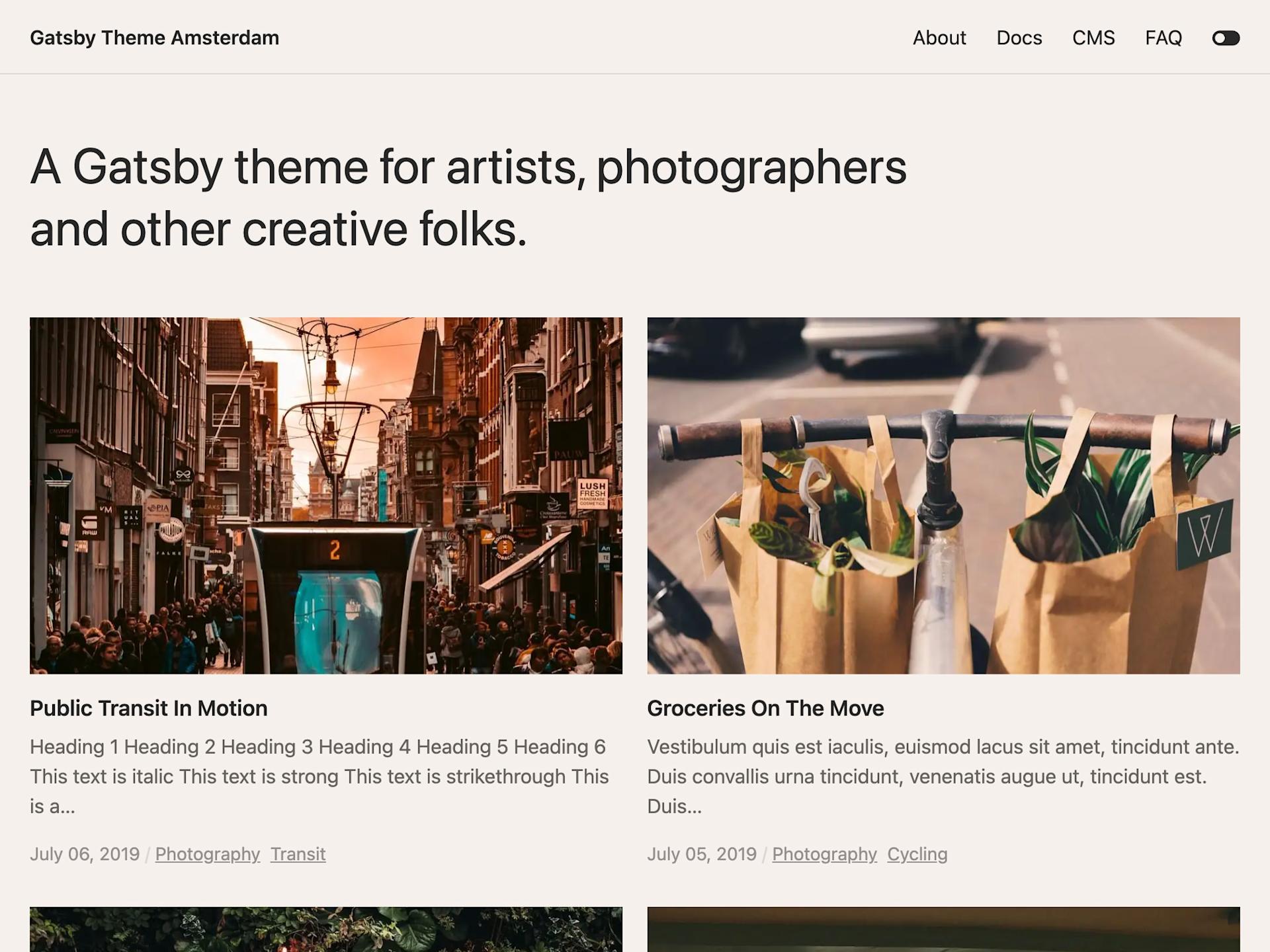Open the tram street photo thumbnail

pos(325,495)
